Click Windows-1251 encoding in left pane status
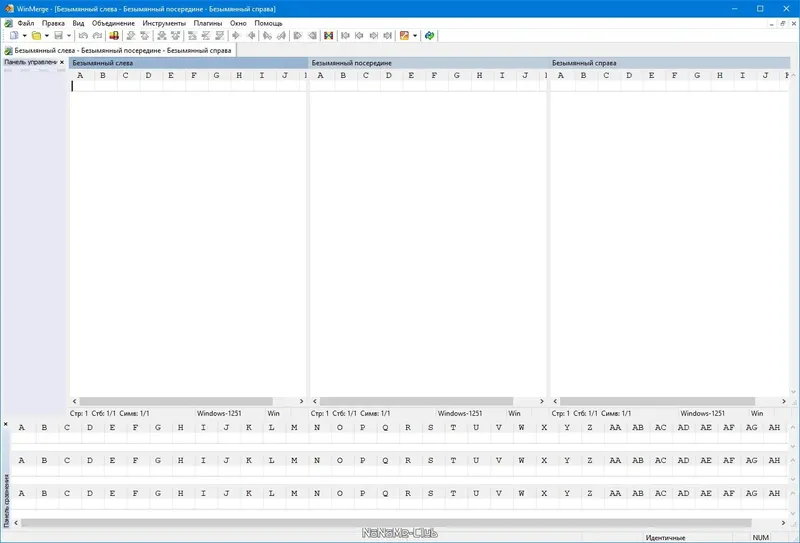 [x=219, y=413]
